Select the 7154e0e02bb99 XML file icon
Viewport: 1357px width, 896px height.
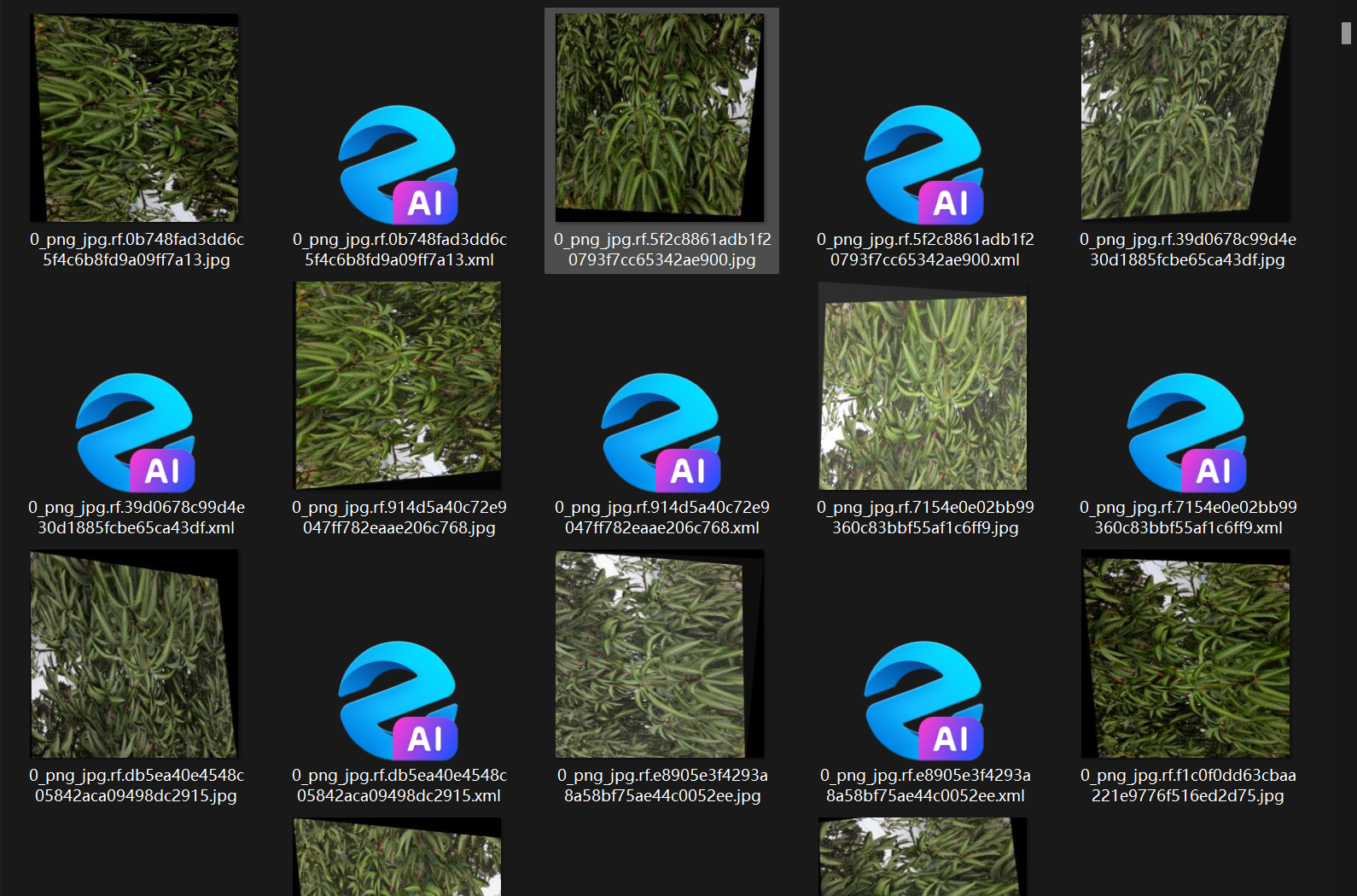[1187, 433]
